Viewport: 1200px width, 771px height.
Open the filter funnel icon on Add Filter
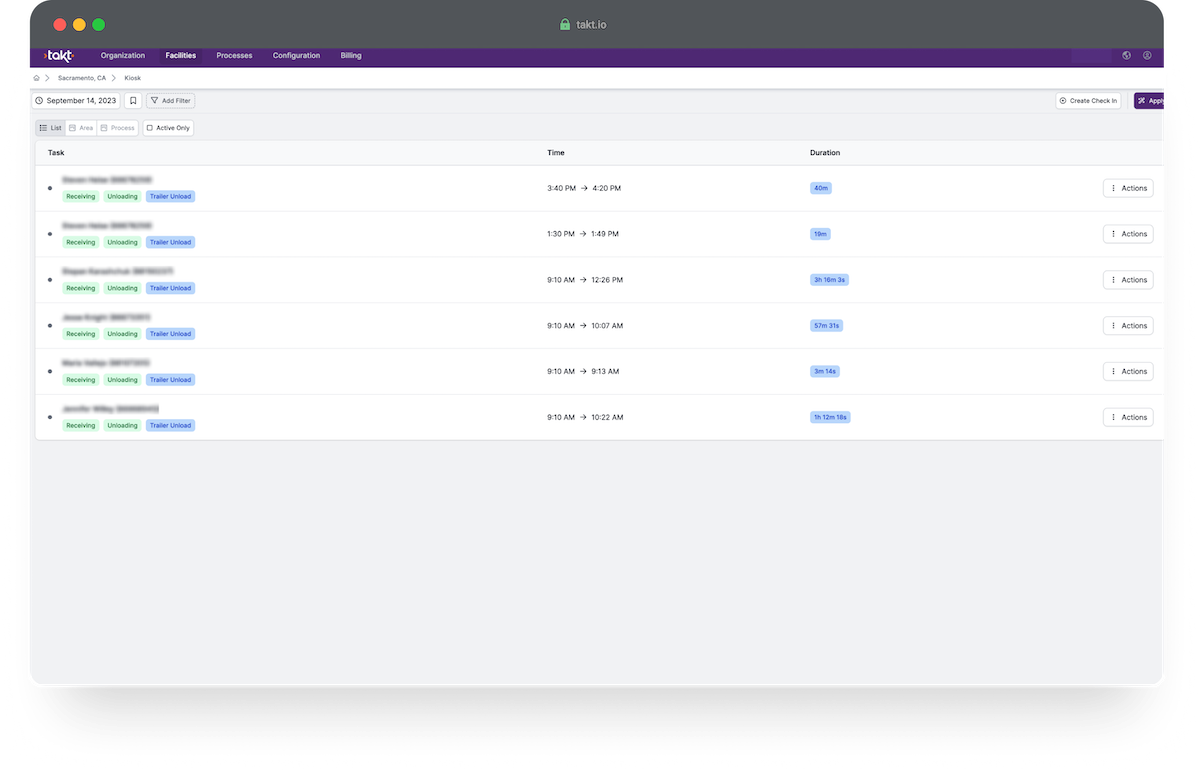156,100
